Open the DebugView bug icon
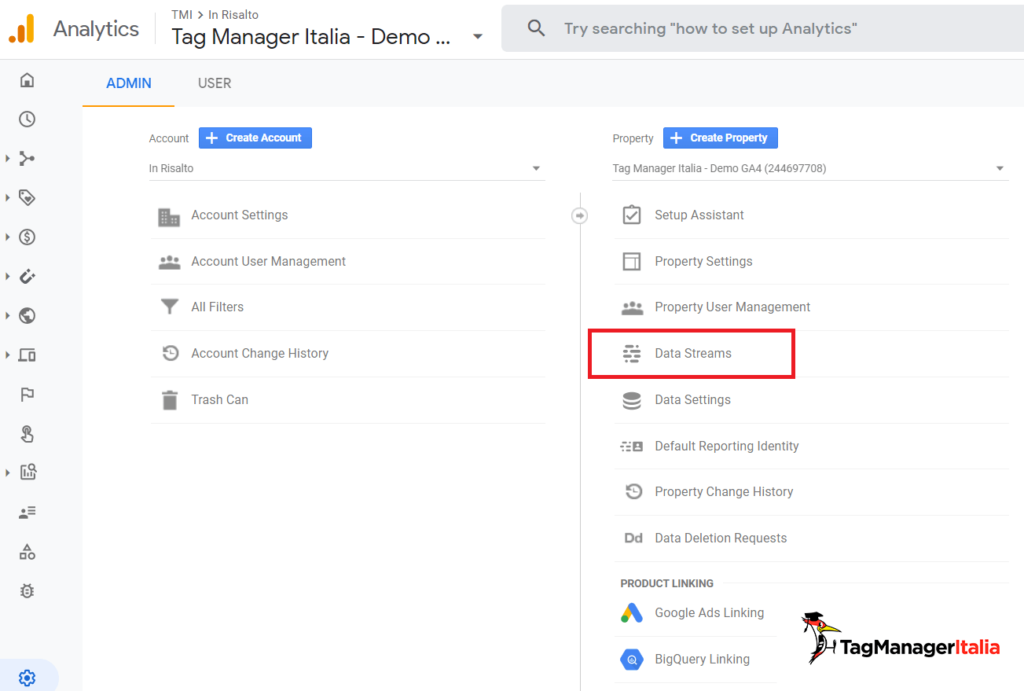 click(27, 591)
